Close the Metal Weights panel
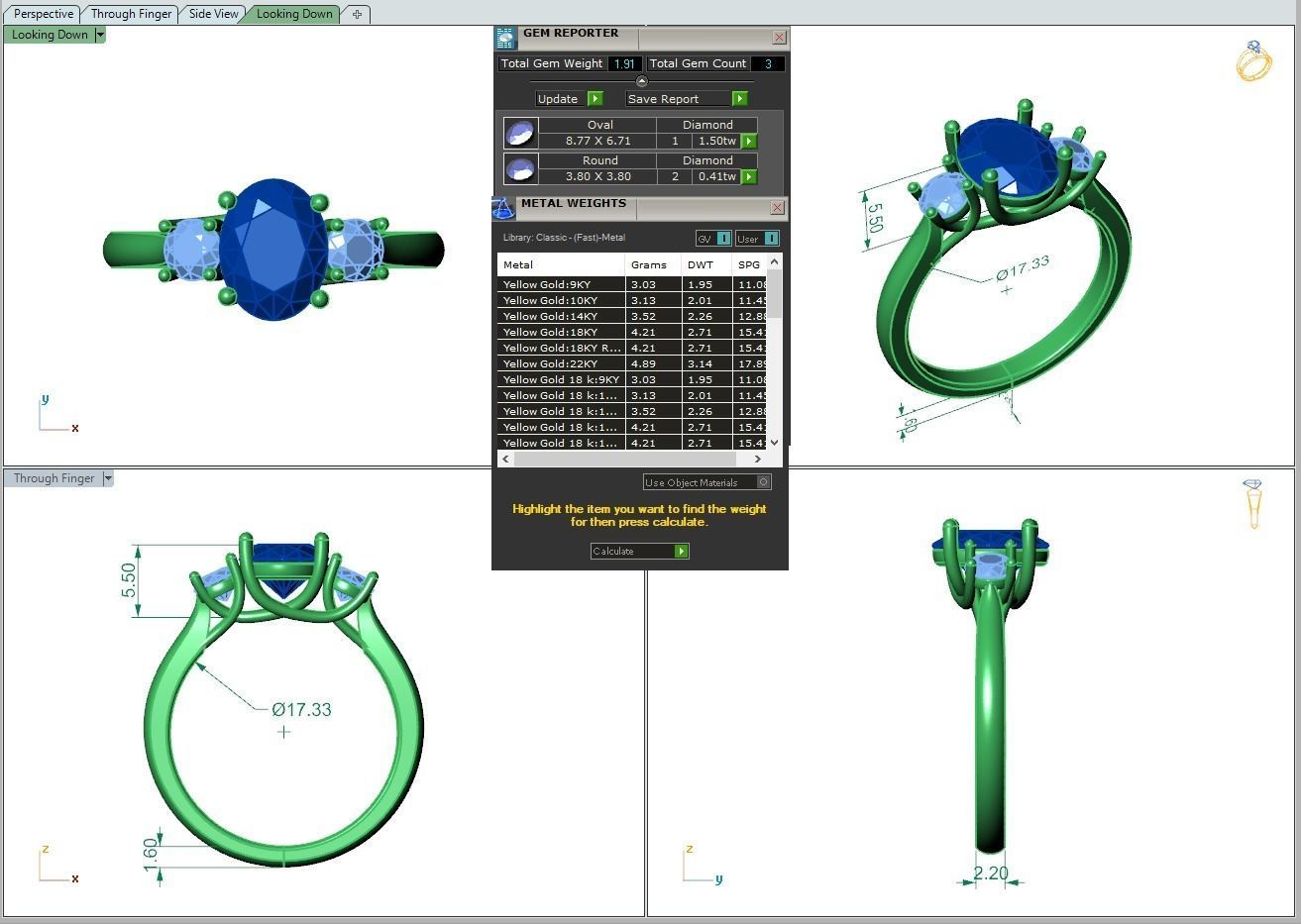The image size is (1301, 924). point(777,208)
